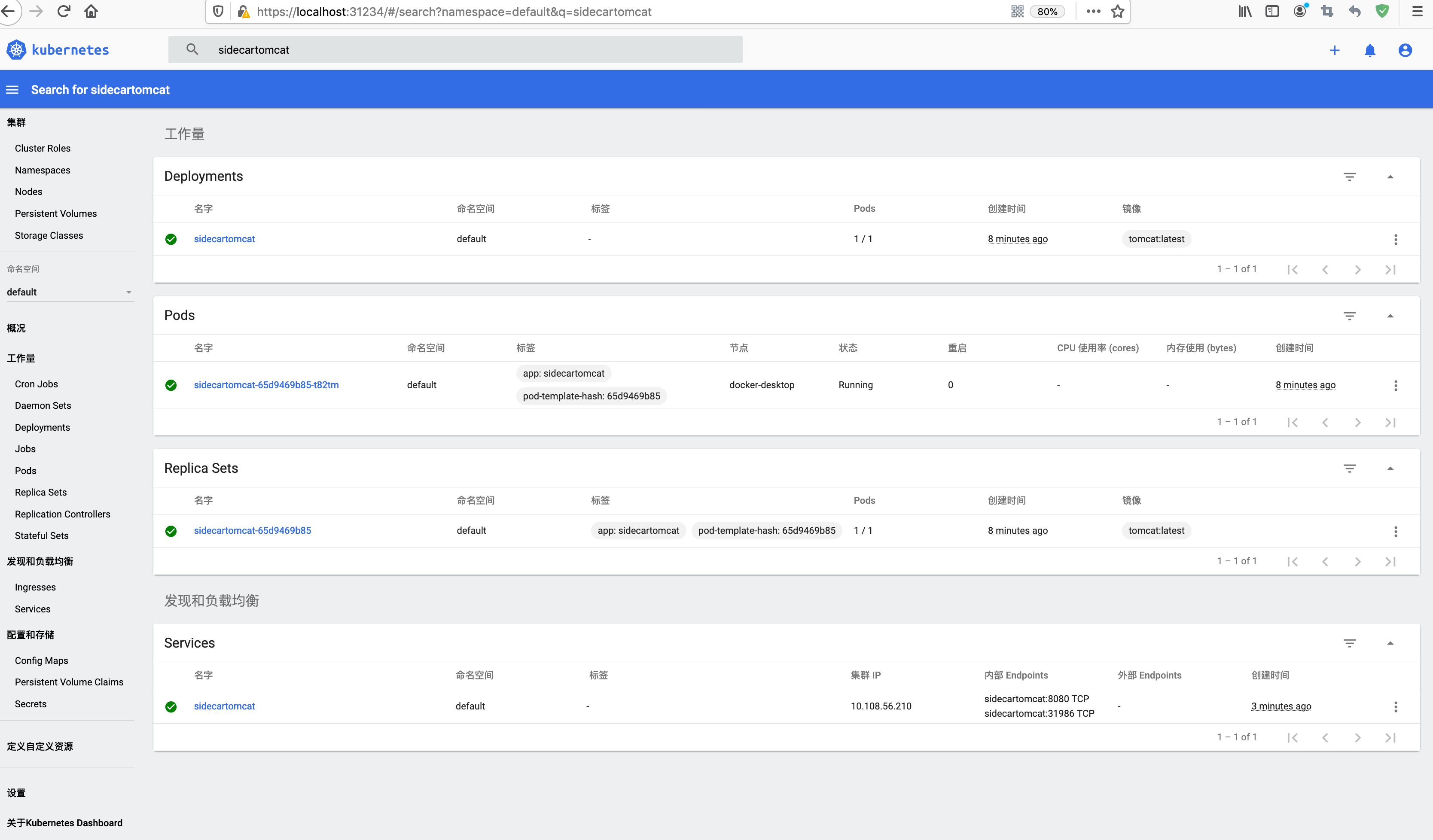Open actions menu for the sidecartomcat deployment
Image resolution: width=1433 pixels, height=840 pixels.
(1396, 239)
